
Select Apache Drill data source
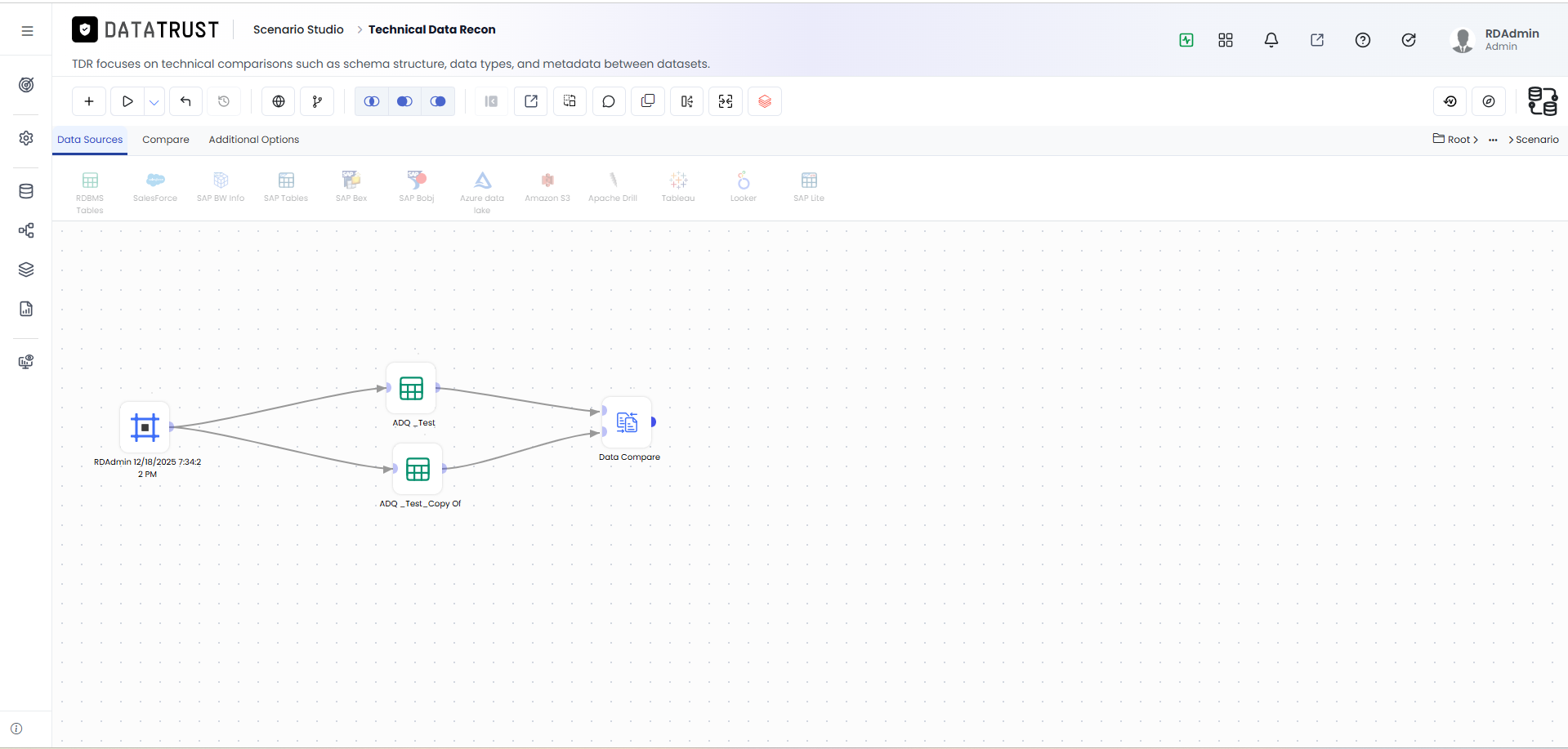tap(613, 187)
